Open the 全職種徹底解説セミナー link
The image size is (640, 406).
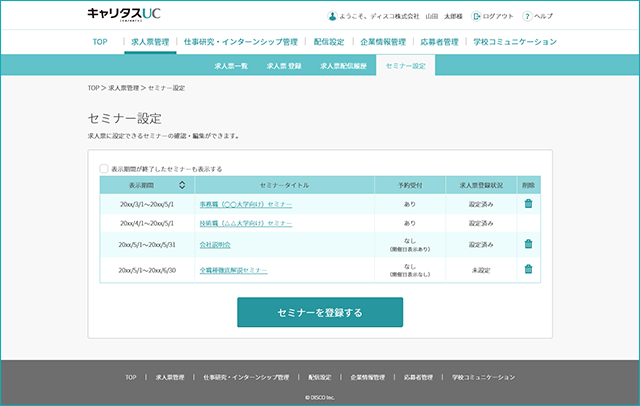point(233,270)
